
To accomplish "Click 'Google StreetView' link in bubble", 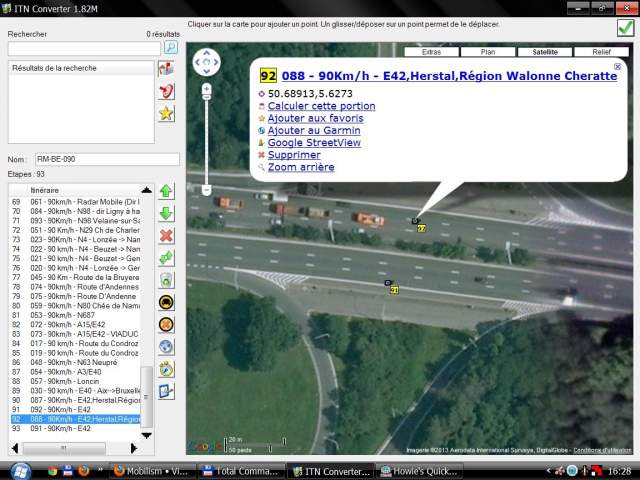I will pyautogui.click(x=314, y=143).
